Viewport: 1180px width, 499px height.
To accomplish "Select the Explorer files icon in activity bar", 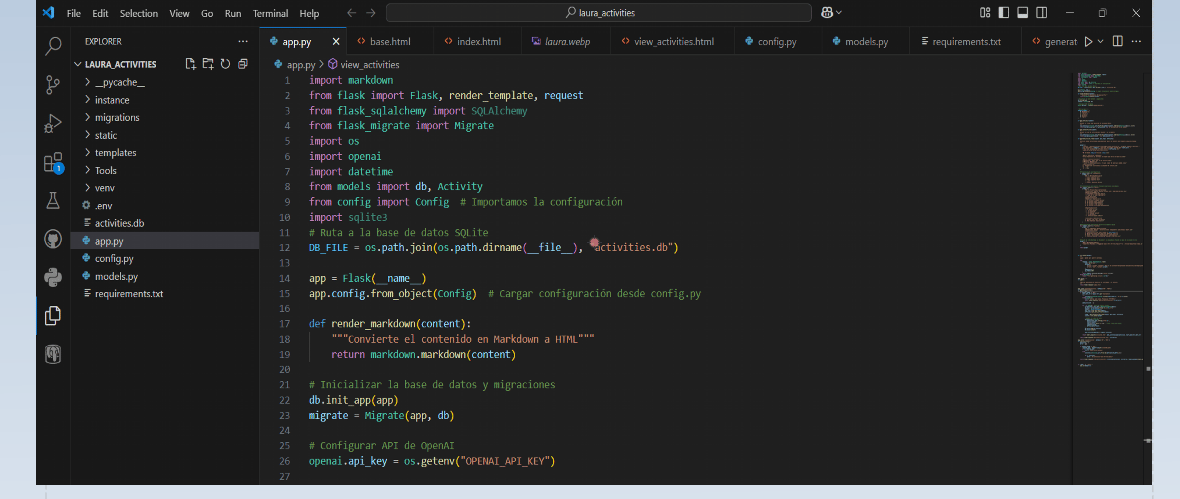I will (x=53, y=315).
